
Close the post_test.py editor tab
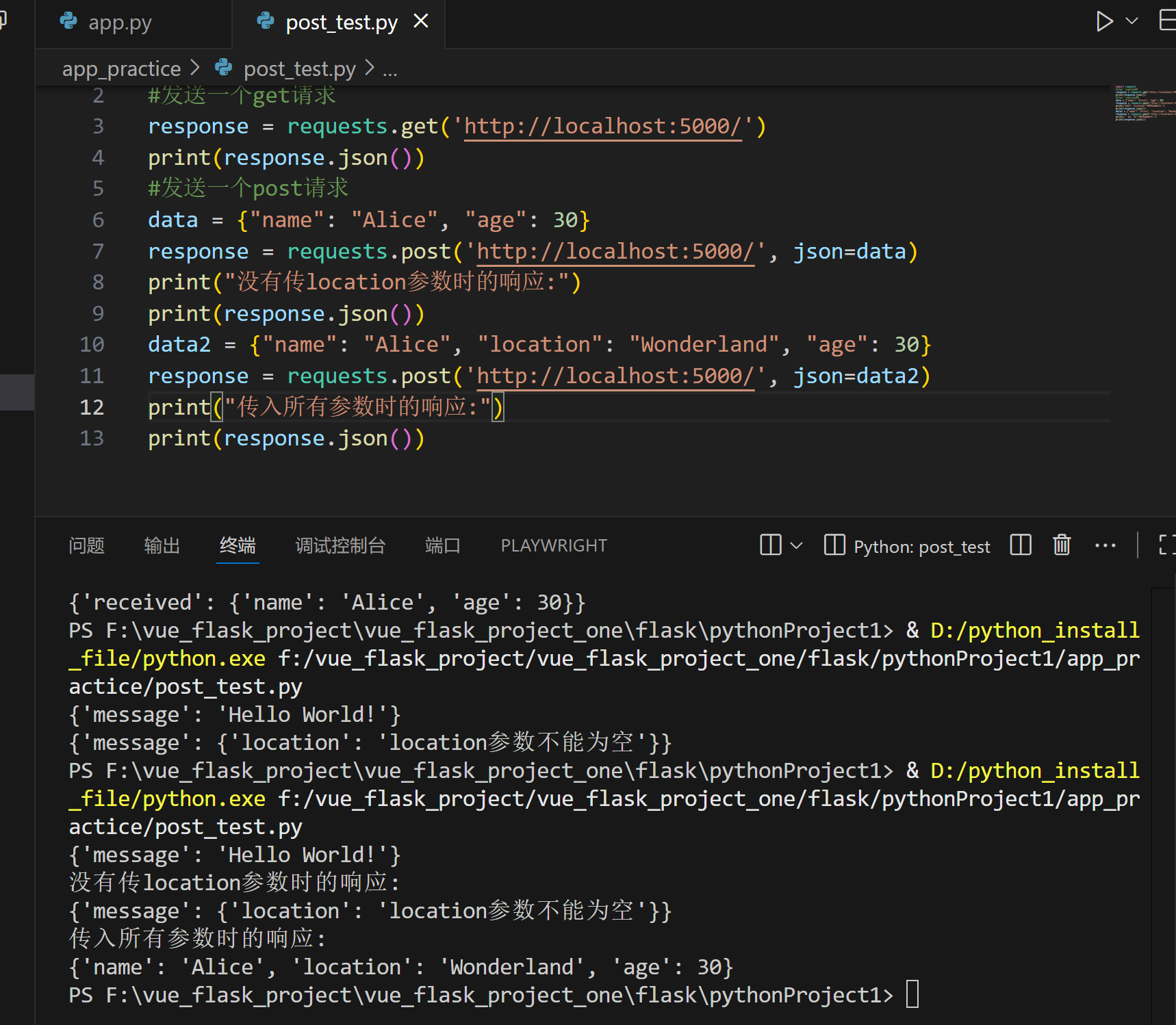click(421, 21)
